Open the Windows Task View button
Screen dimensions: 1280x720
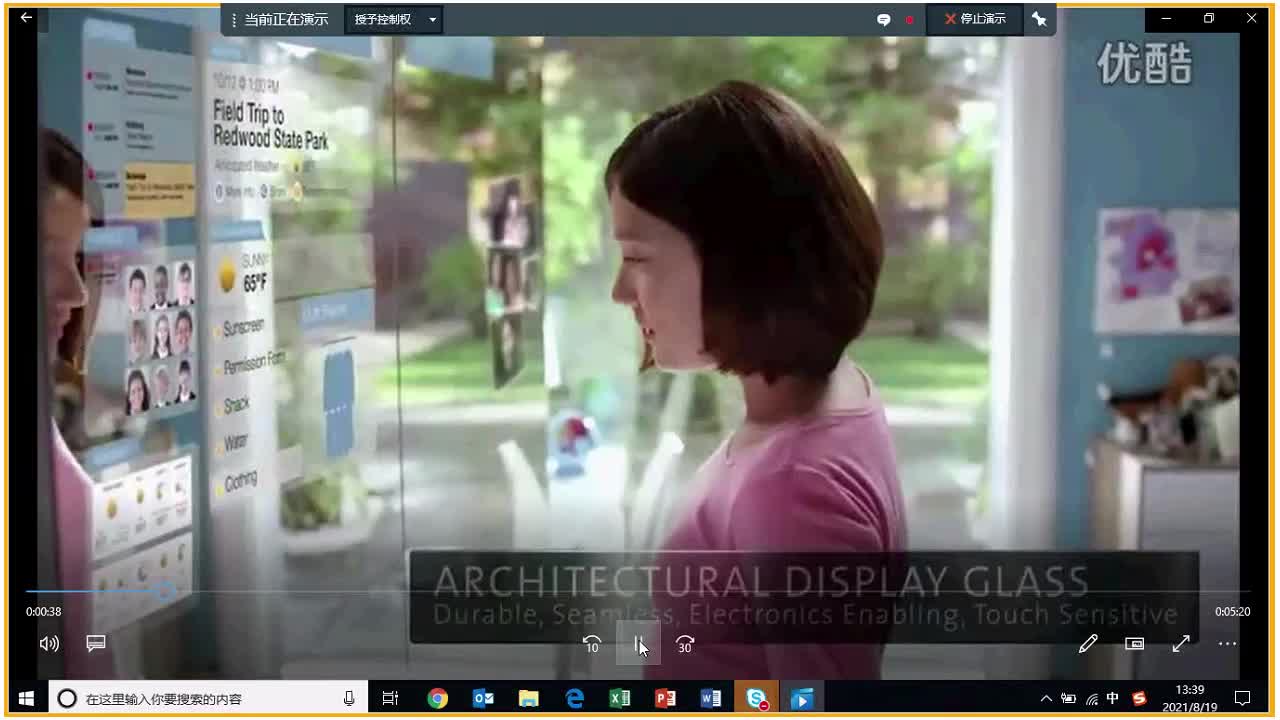390,699
